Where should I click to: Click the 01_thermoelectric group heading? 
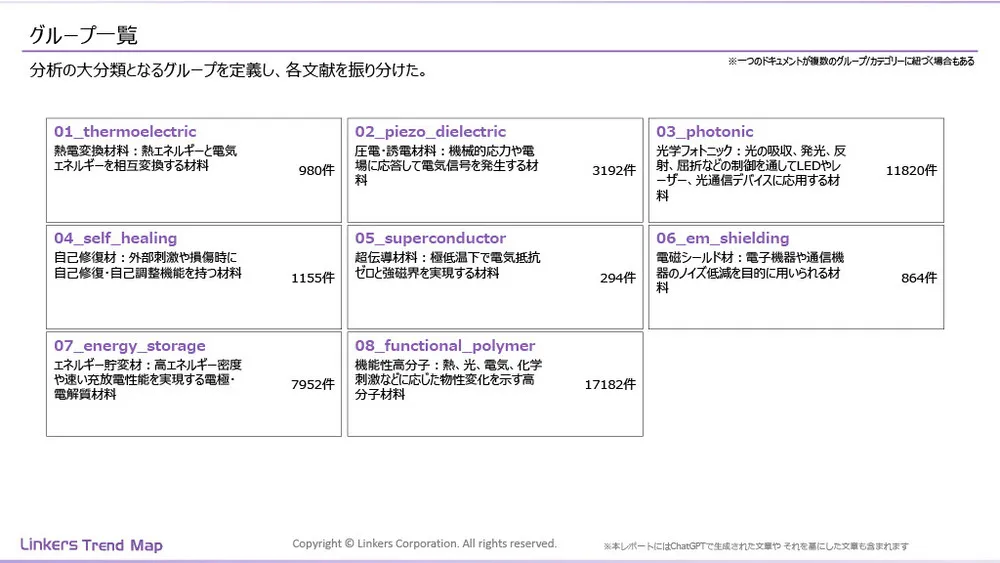125,132
